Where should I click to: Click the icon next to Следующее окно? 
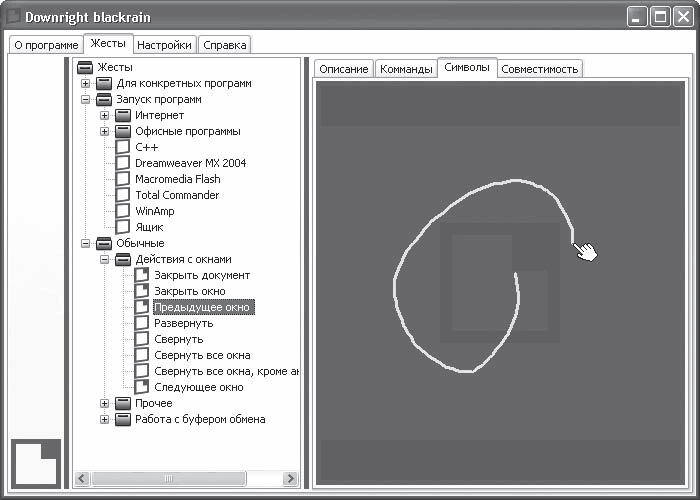click(x=142, y=387)
